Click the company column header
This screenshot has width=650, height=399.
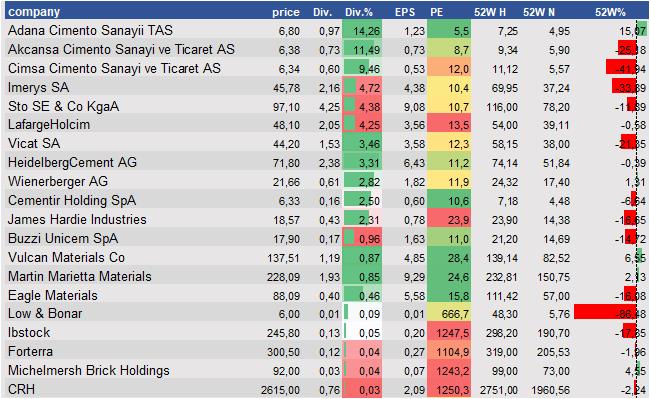point(34,12)
